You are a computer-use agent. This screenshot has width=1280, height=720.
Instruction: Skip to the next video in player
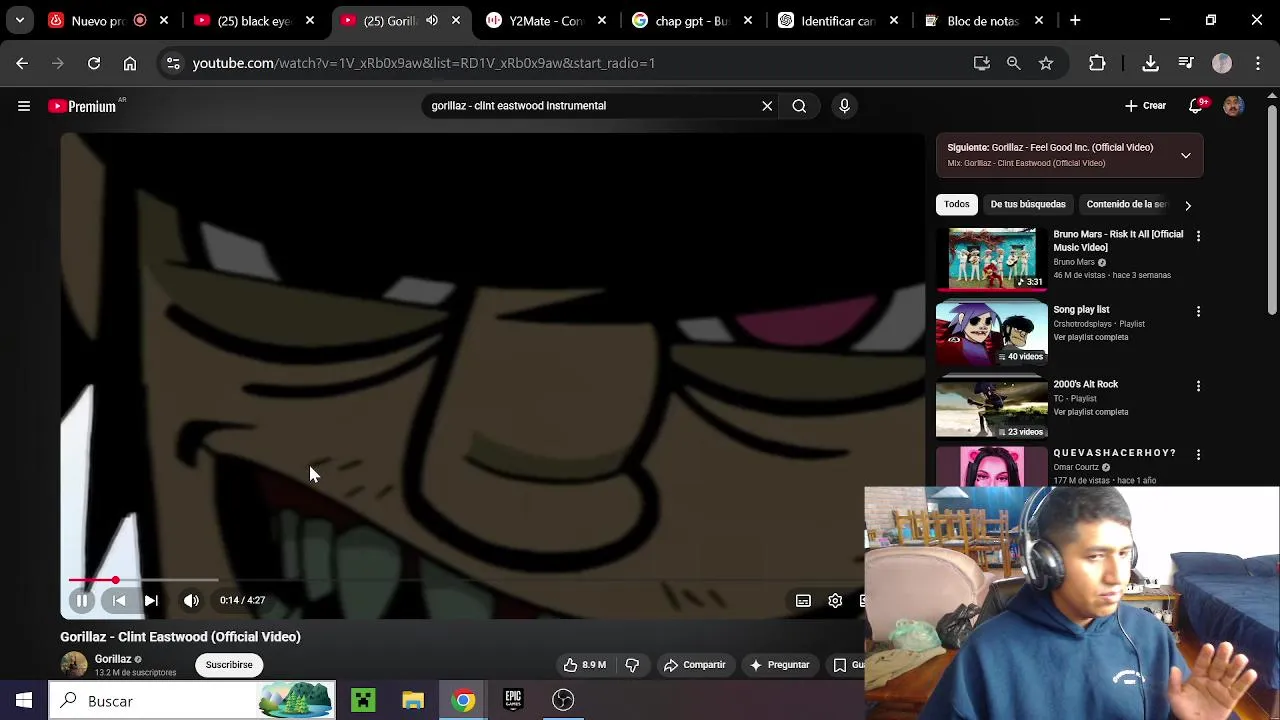pos(151,600)
